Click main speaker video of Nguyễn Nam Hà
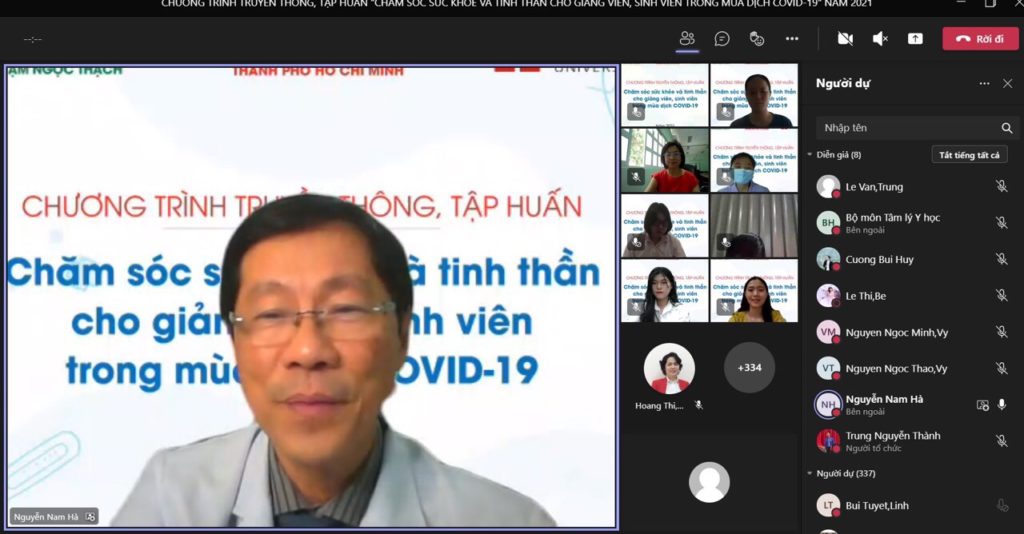 click(x=311, y=296)
